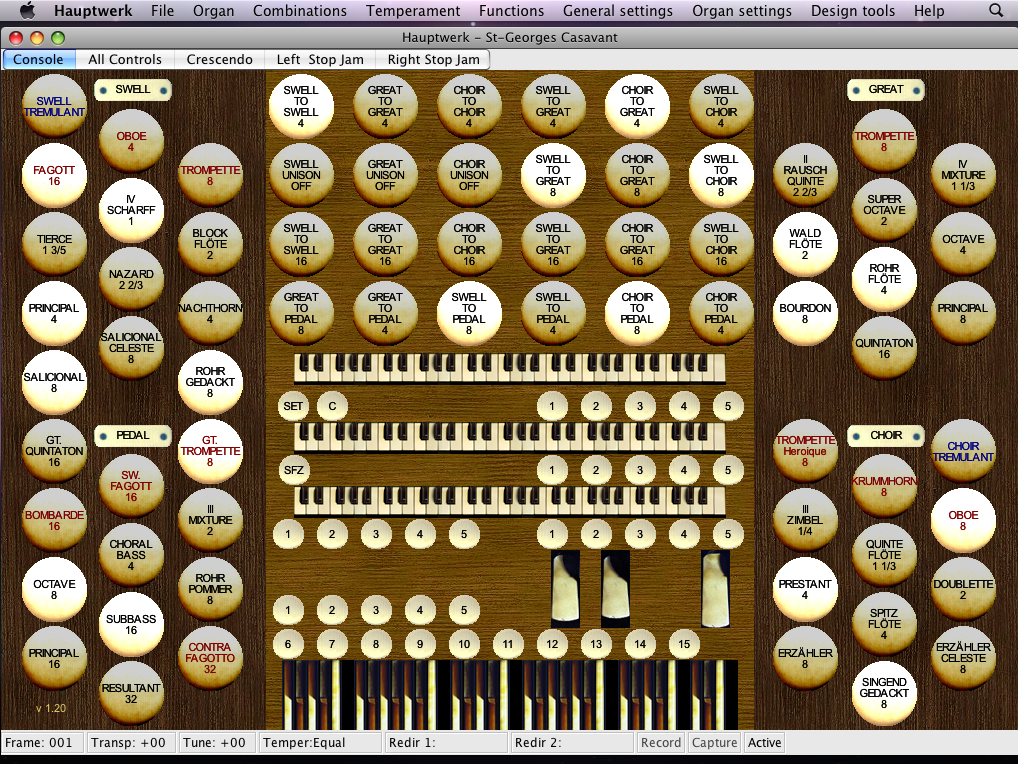Toggle the Swell to Swell 4 coupler
The height and width of the screenshot is (764, 1018).
(x=301, y=106)
